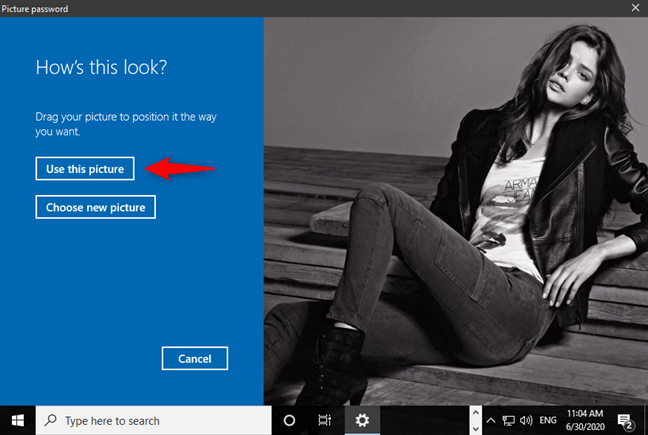Open the Windows Start menu
Image resolution: width=648 pixels, height=435 pixels.
coord(17,421)
